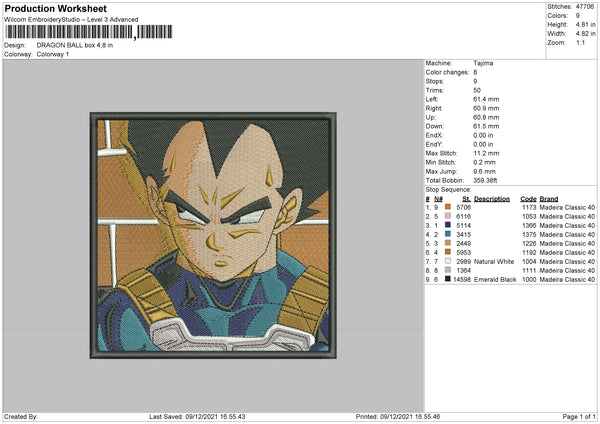Click the design name 'DRAGON BALL box 4,8 in'

click(x=75, y=45)
